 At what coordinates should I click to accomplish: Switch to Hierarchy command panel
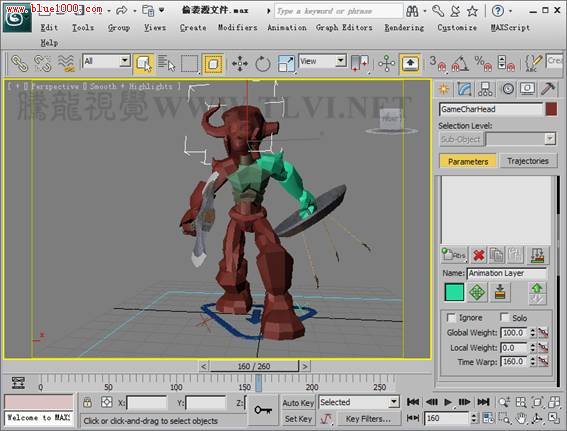485,89
